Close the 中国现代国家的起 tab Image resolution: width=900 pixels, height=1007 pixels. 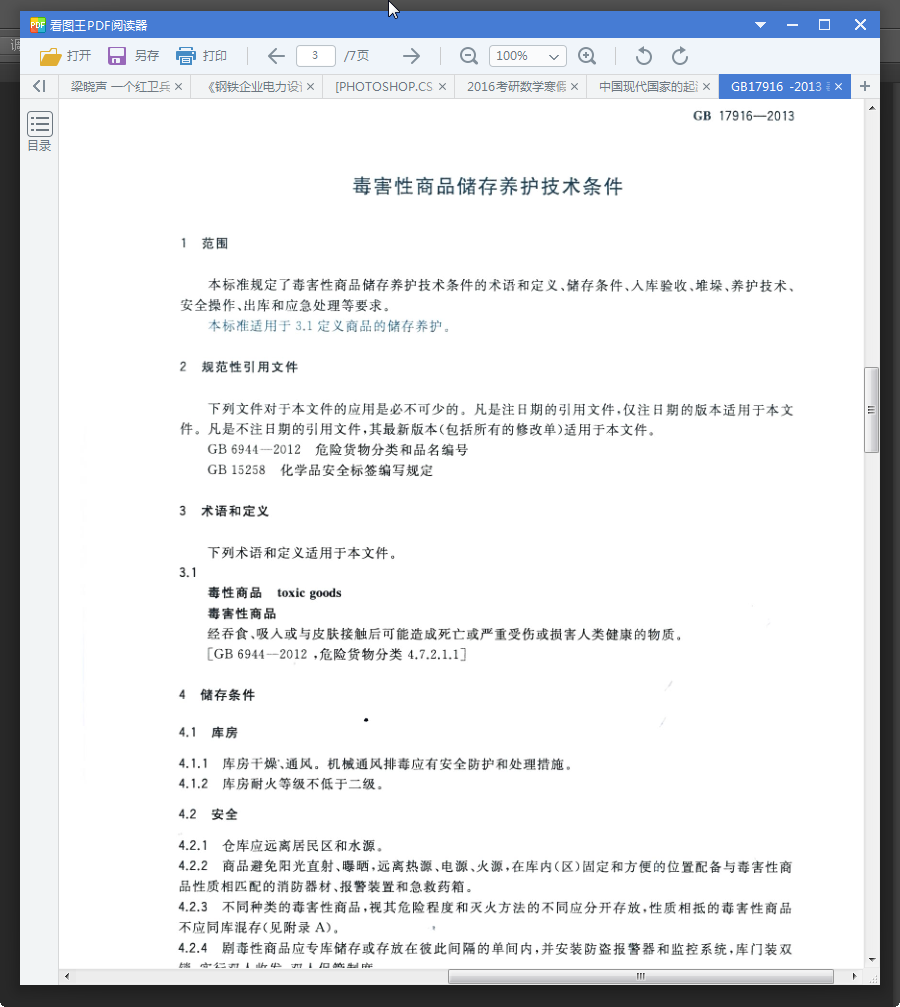(706, 86)
